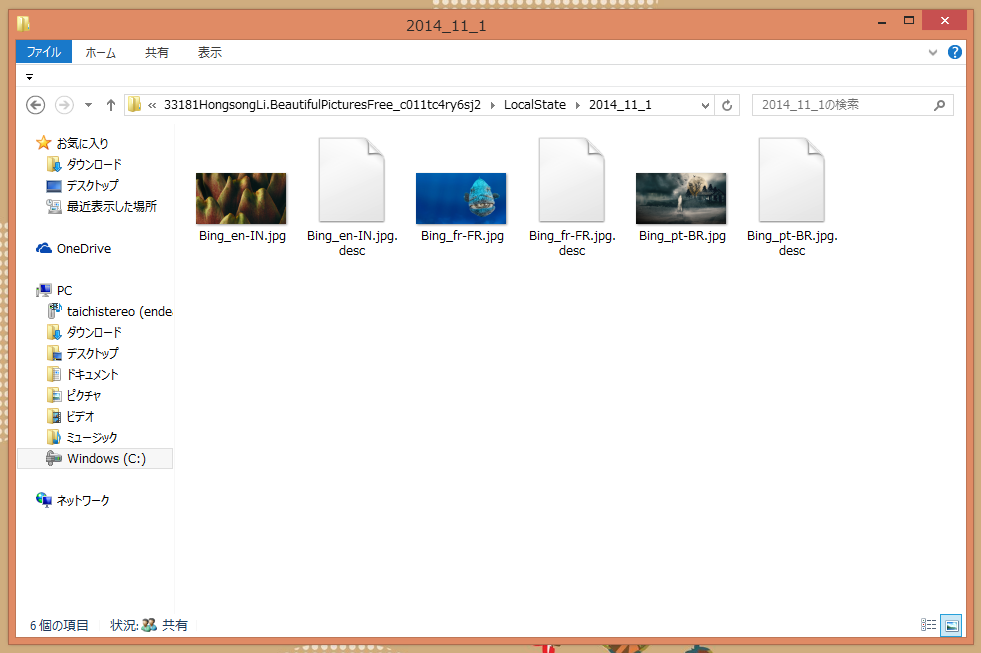The width and height of the screenshot is (981, 653).
Task: Select OneDrive in the navigation pane
Action: tap(74, 248)
